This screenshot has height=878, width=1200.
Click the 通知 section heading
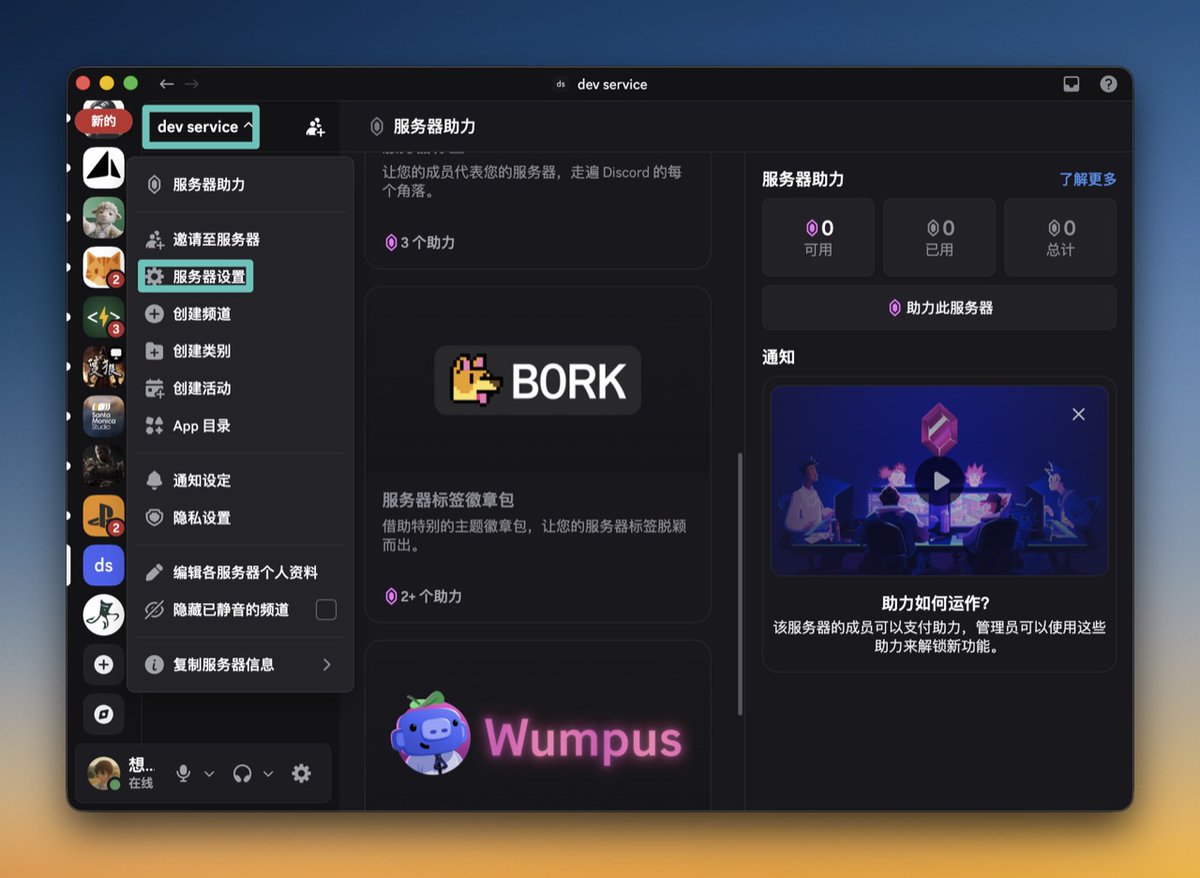[x=778, y=357]
